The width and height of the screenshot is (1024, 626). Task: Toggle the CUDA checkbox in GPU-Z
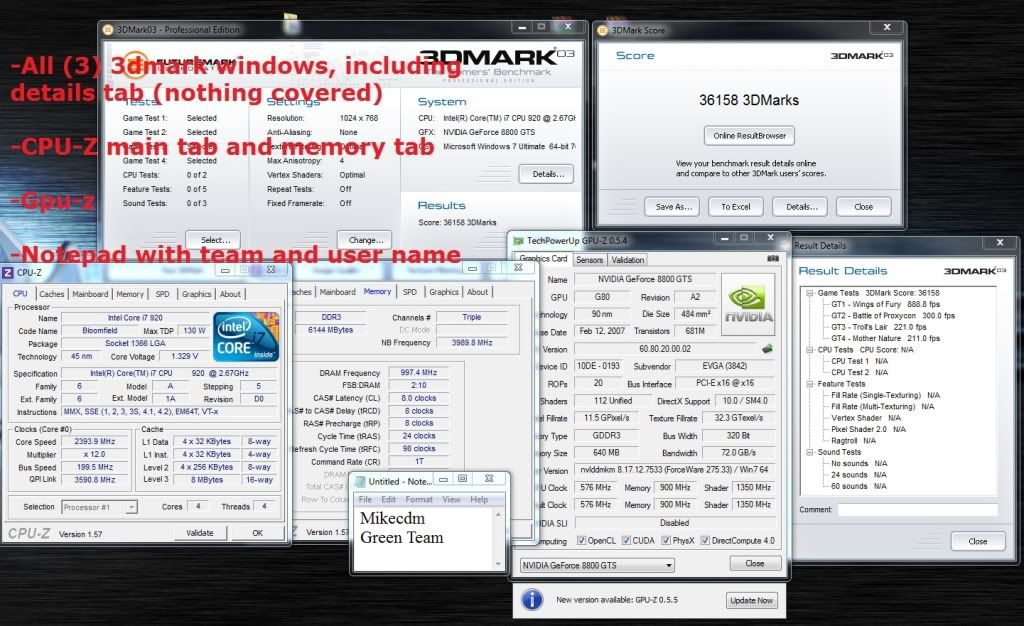pos(626,540)
